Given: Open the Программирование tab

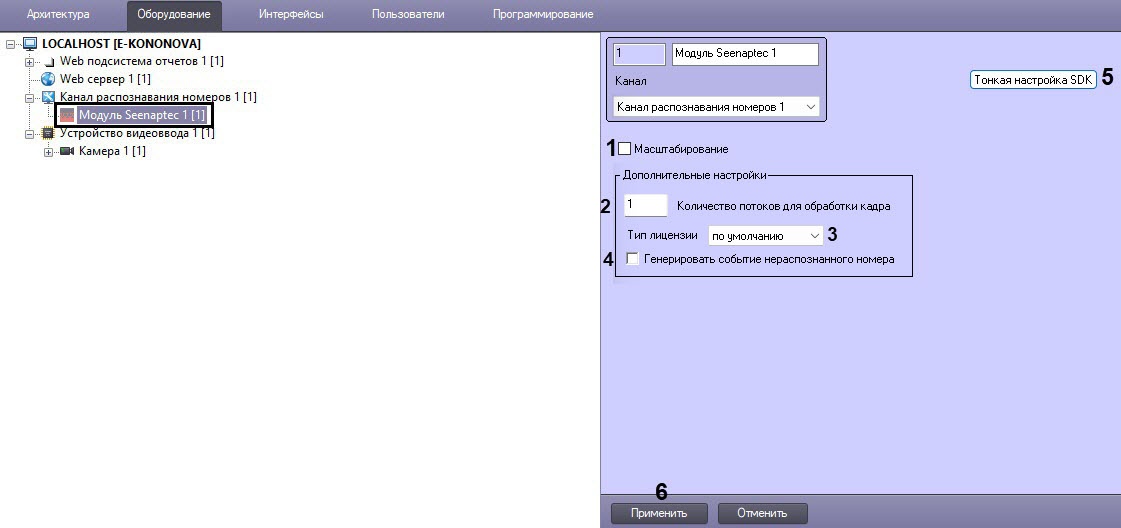Looking at the screenshot, I should click(x=543, y=14).
